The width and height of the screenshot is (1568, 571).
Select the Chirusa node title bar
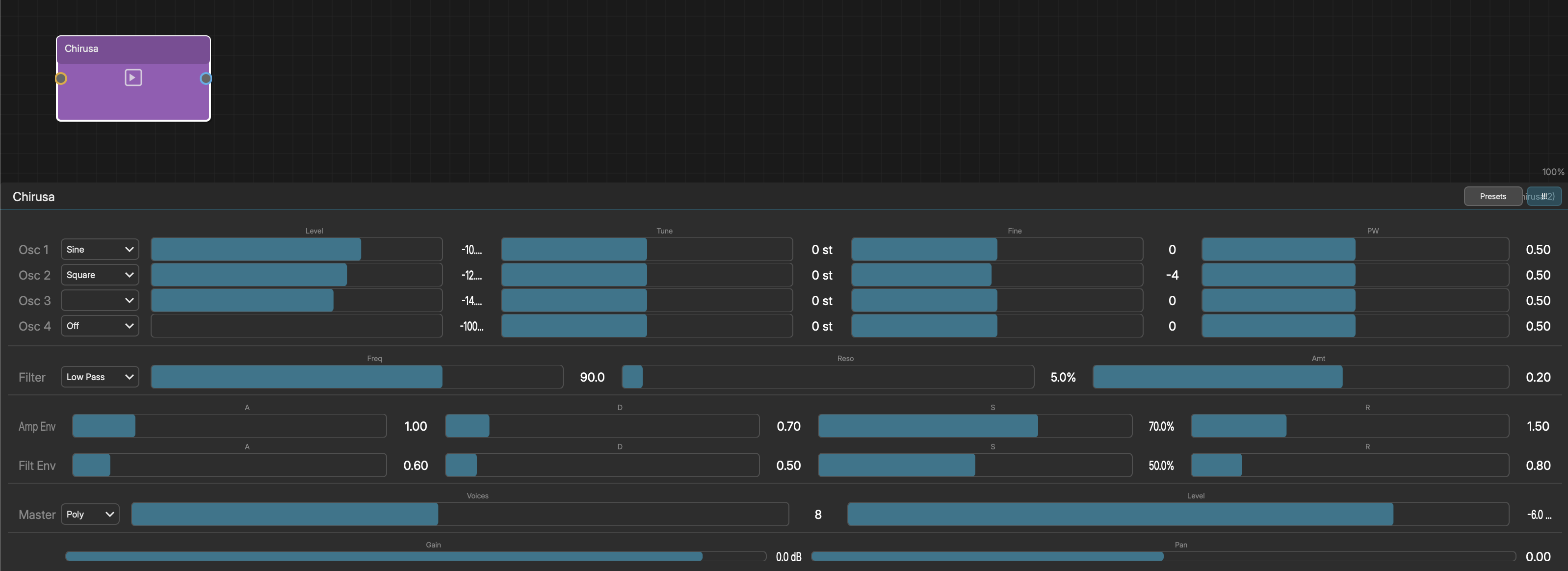click(133, 50)
